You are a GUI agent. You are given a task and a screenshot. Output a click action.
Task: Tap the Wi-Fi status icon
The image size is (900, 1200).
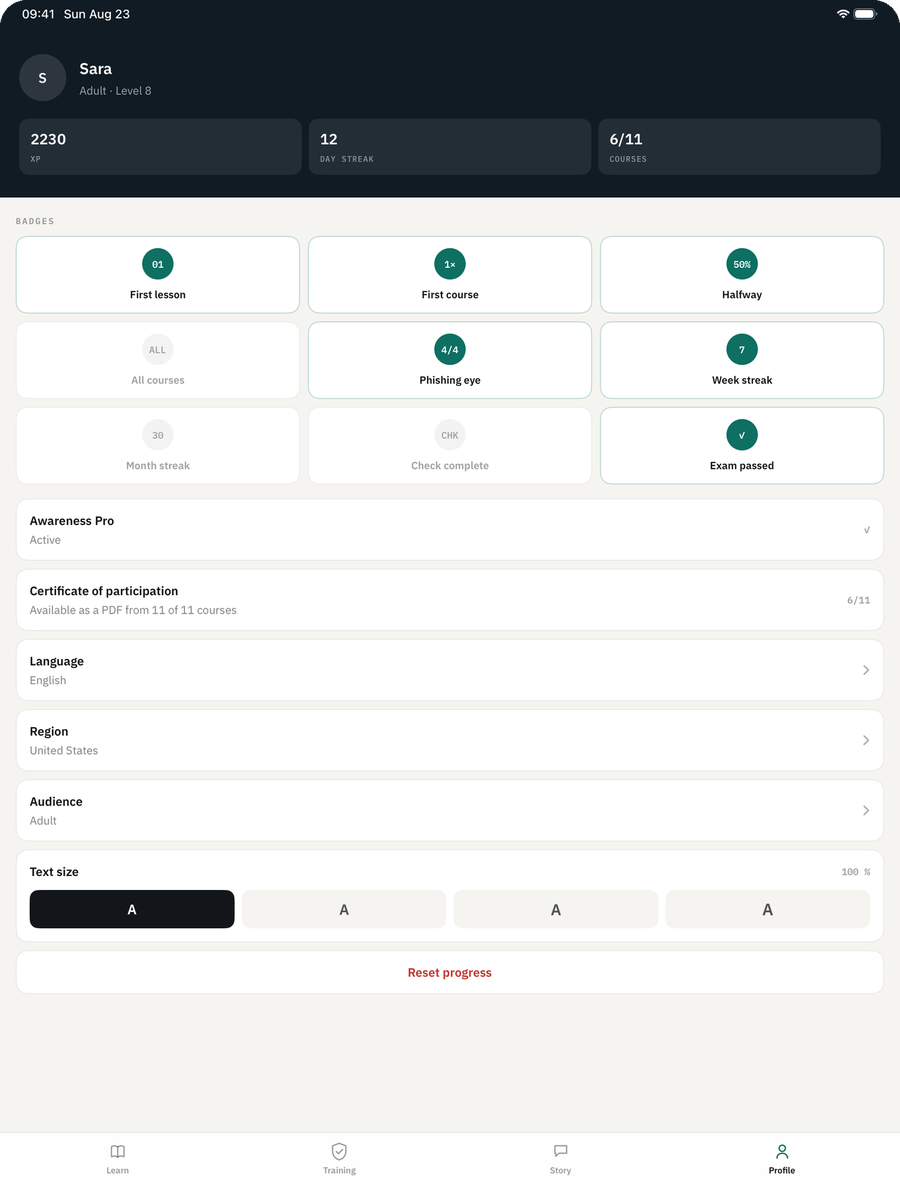(843, 14)
